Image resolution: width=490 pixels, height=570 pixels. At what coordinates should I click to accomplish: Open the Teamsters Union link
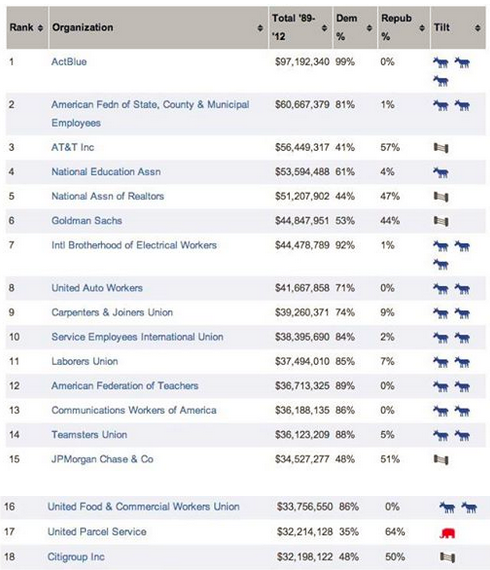click(x=89, y=435)
